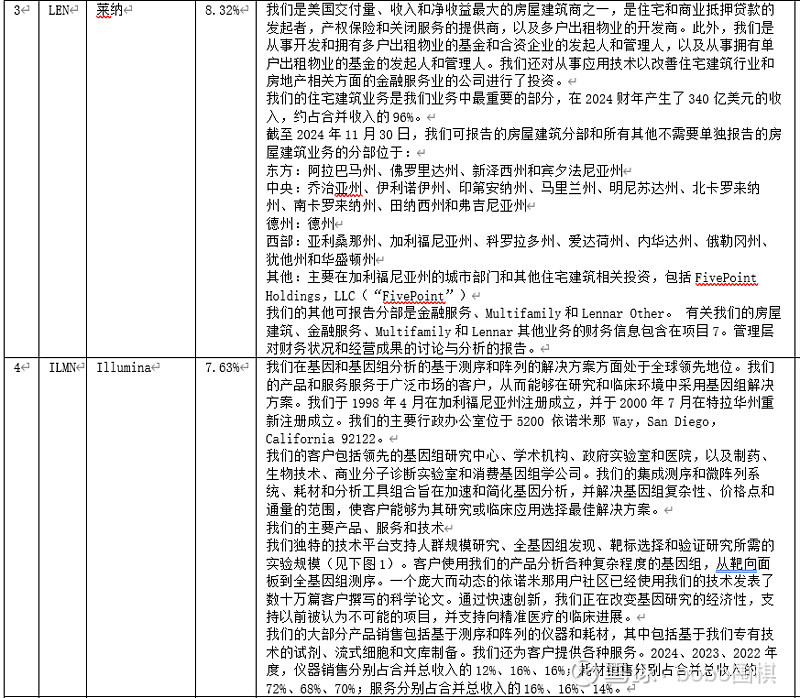800x698 pixels.
Task: Select the ticker cell "ILMN"
Action: [x=63, y=367]
